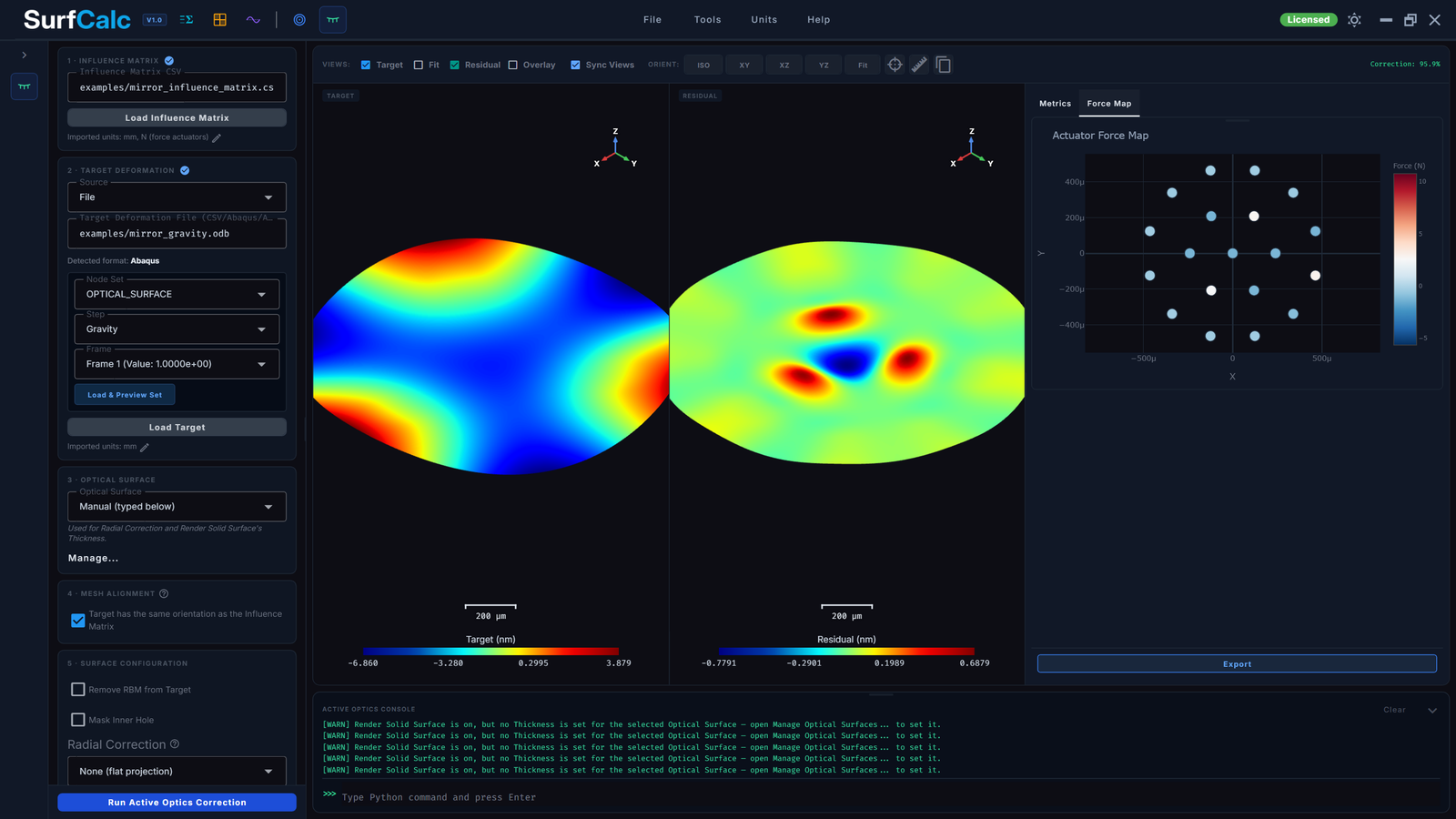Click the Load Target button
This screenshot has height=819, width=1456.
177,427
